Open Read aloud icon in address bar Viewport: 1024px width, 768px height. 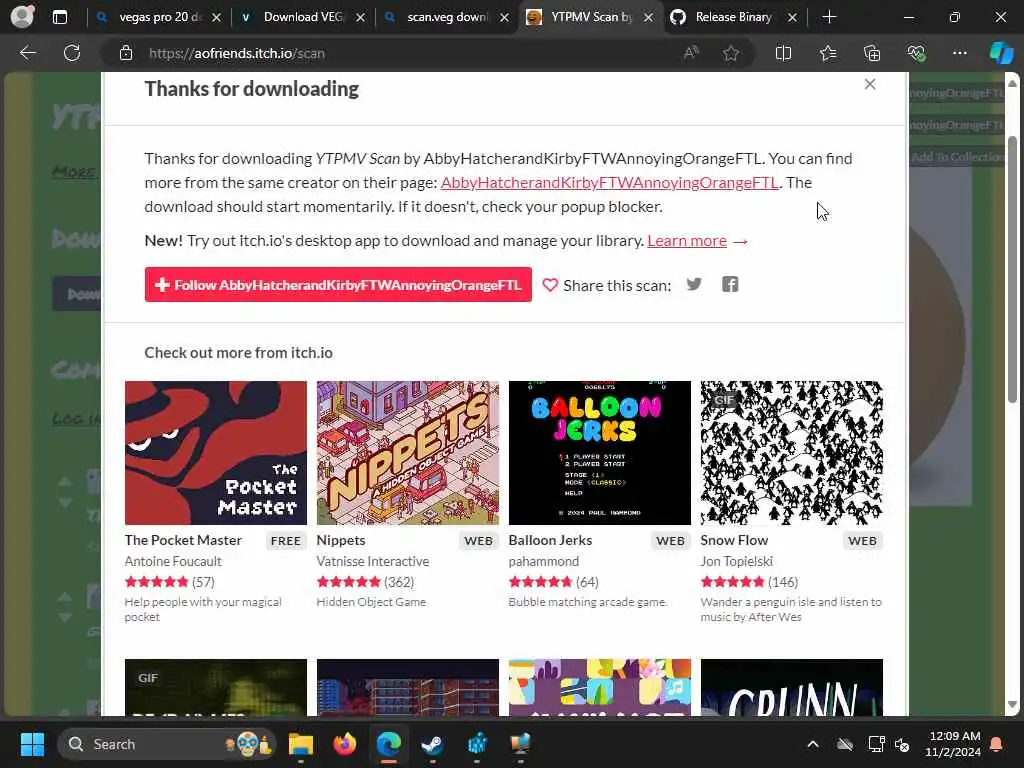[x=691, y=54]
